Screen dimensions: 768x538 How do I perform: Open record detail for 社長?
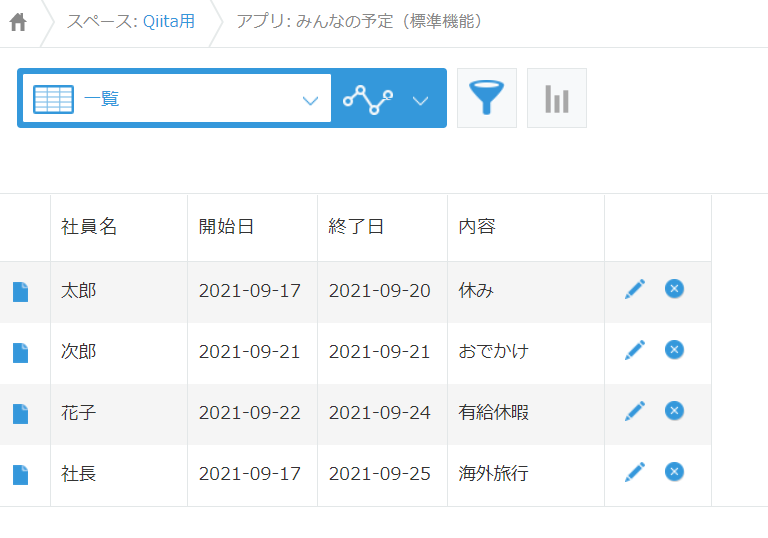click(21, 475)
